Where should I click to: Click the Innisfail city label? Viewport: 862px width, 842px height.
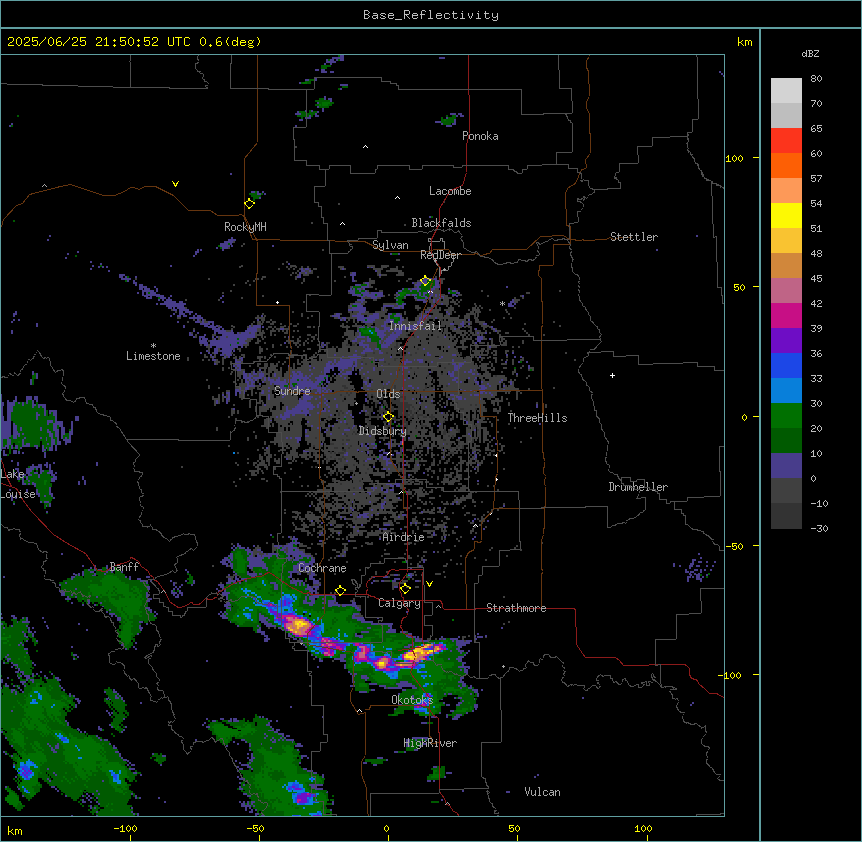415,326
